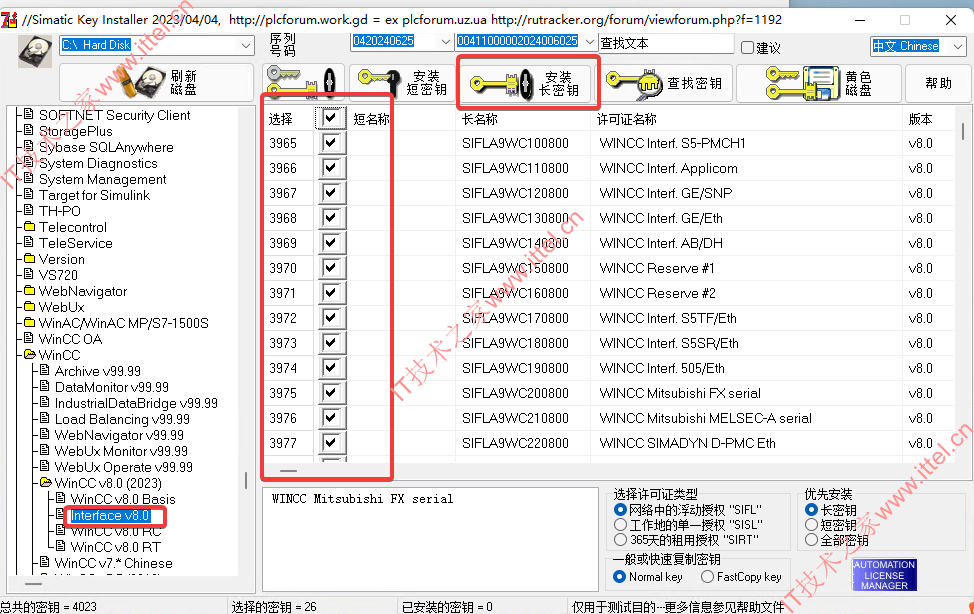
Task: Select the SOFTNET Security Client tree node
Action: click(x=114, y=115)
